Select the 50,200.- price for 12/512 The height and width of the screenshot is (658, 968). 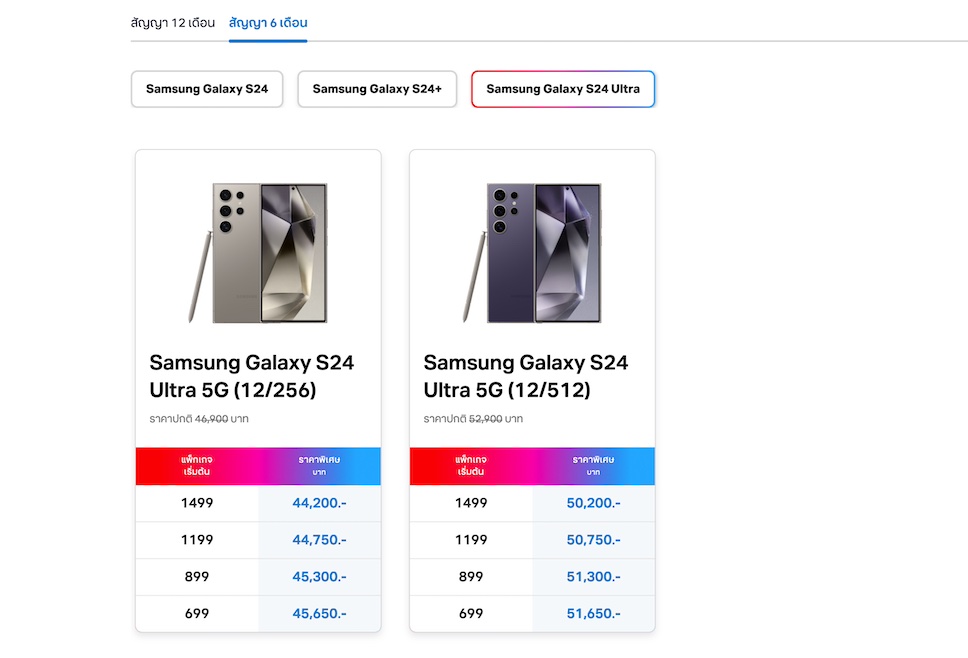click(x=594, y=503)
